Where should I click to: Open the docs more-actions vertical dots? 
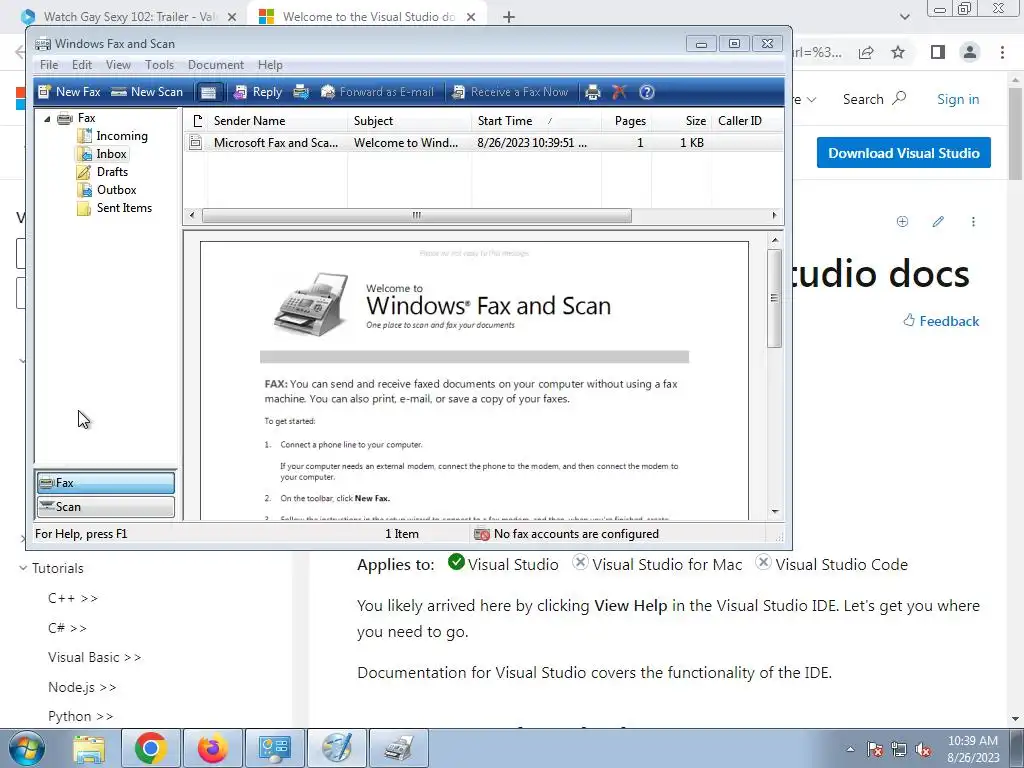[x=973, y=221]
